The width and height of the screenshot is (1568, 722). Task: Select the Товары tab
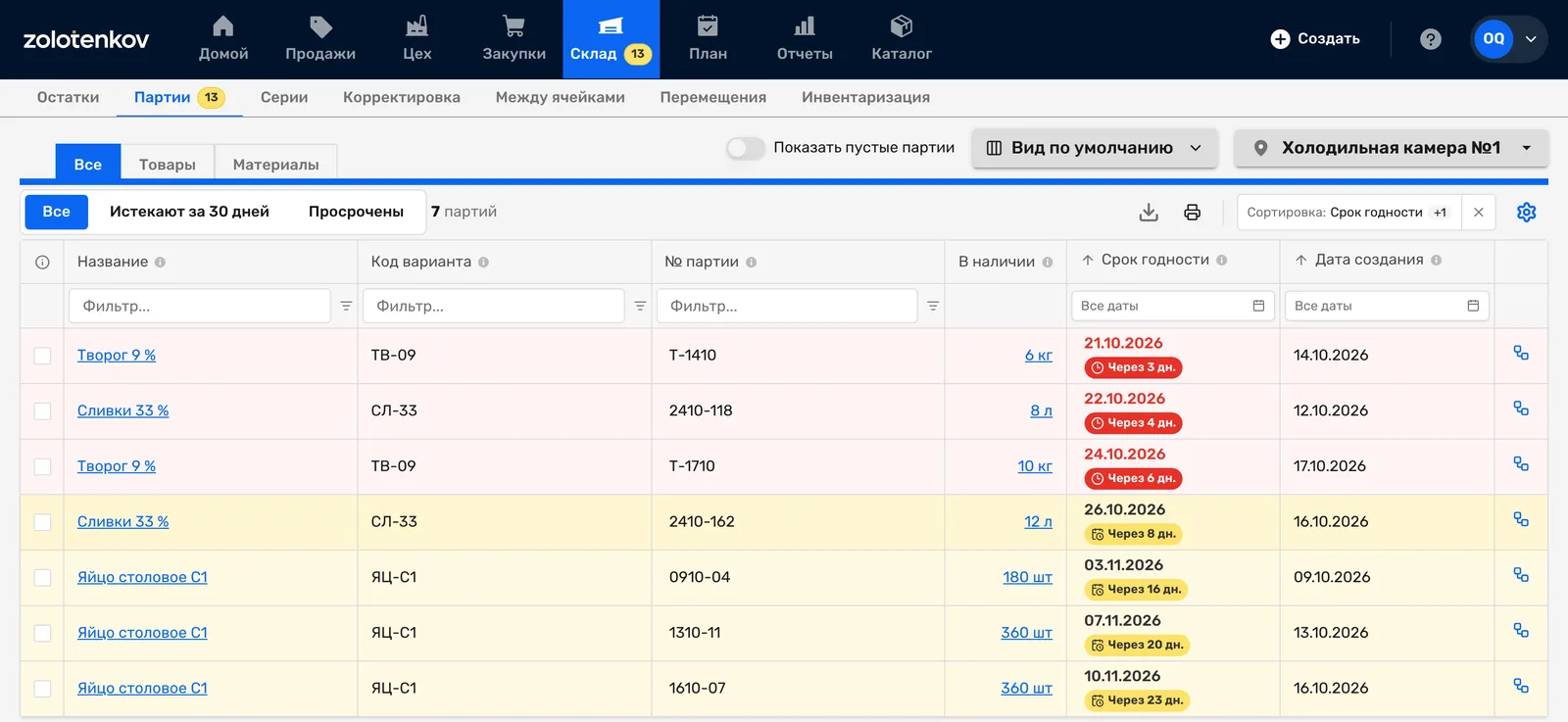coord(168,165)
